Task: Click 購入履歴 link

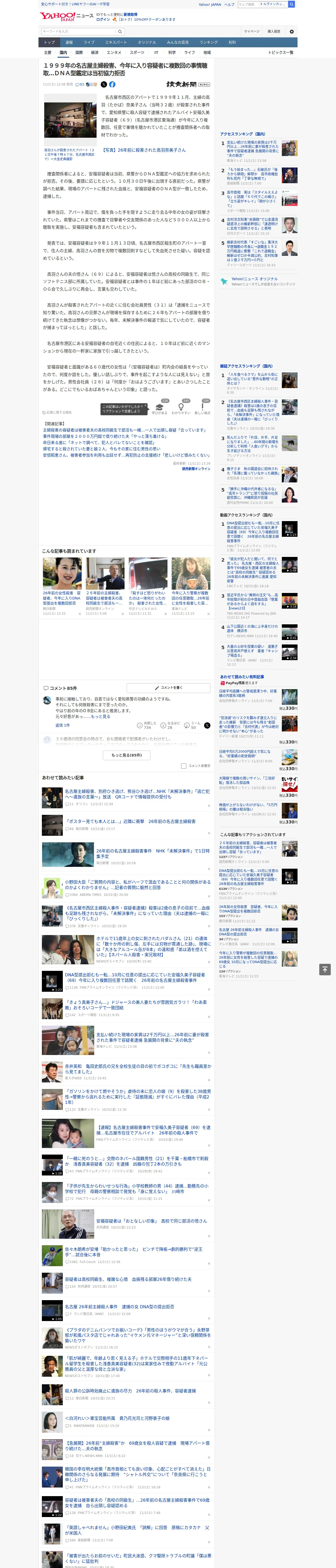Action: pos(274,31)
